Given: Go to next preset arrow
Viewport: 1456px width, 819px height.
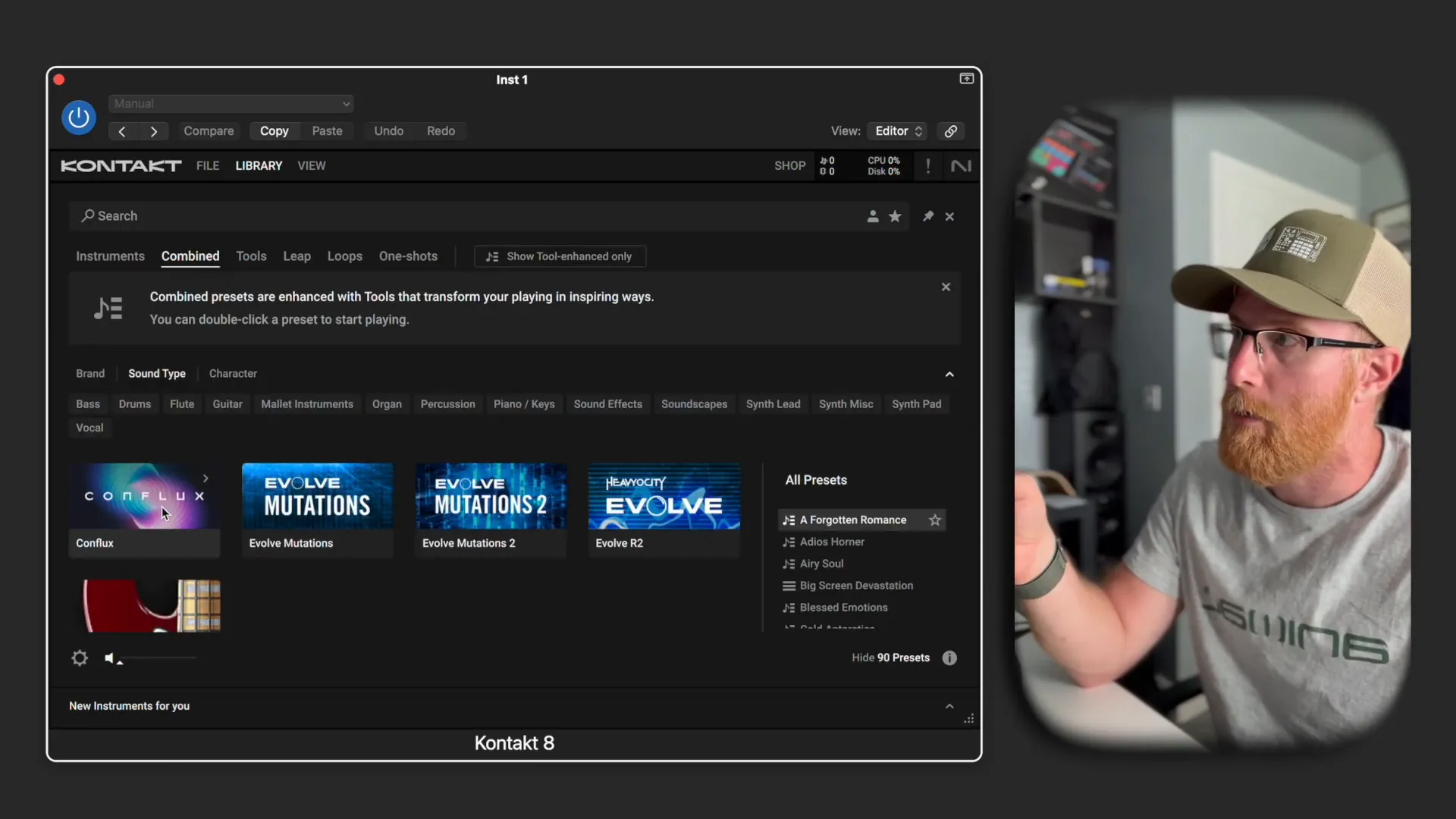Looking at the screenshot, I should (154, 131).
